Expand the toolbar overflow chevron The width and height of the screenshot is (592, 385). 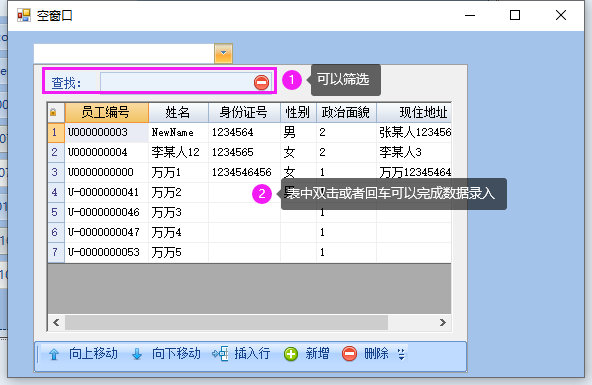[401, 354]
